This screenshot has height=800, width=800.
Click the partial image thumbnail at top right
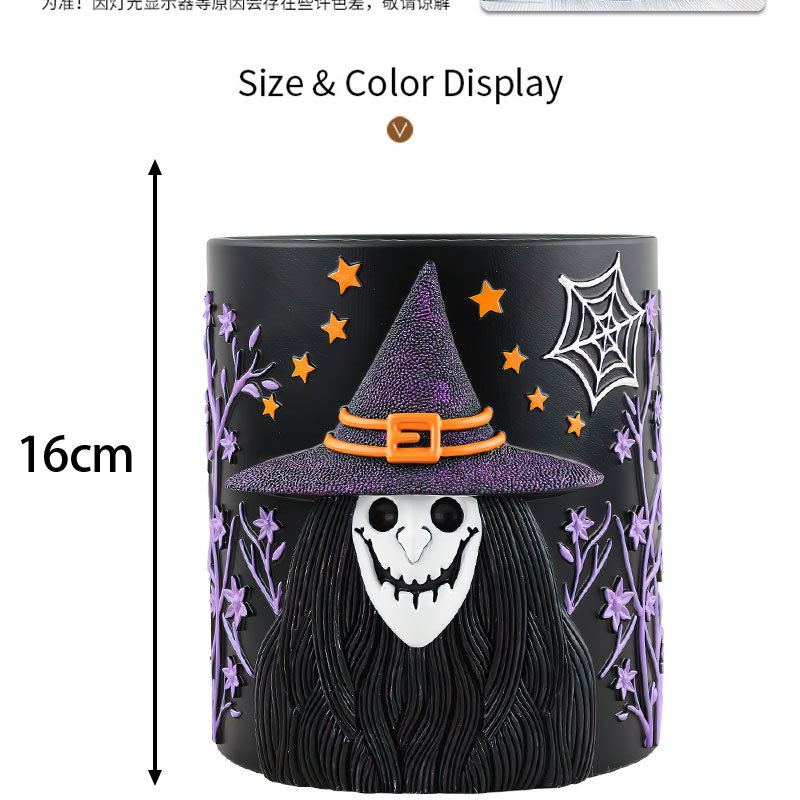[x=623, y=5]
